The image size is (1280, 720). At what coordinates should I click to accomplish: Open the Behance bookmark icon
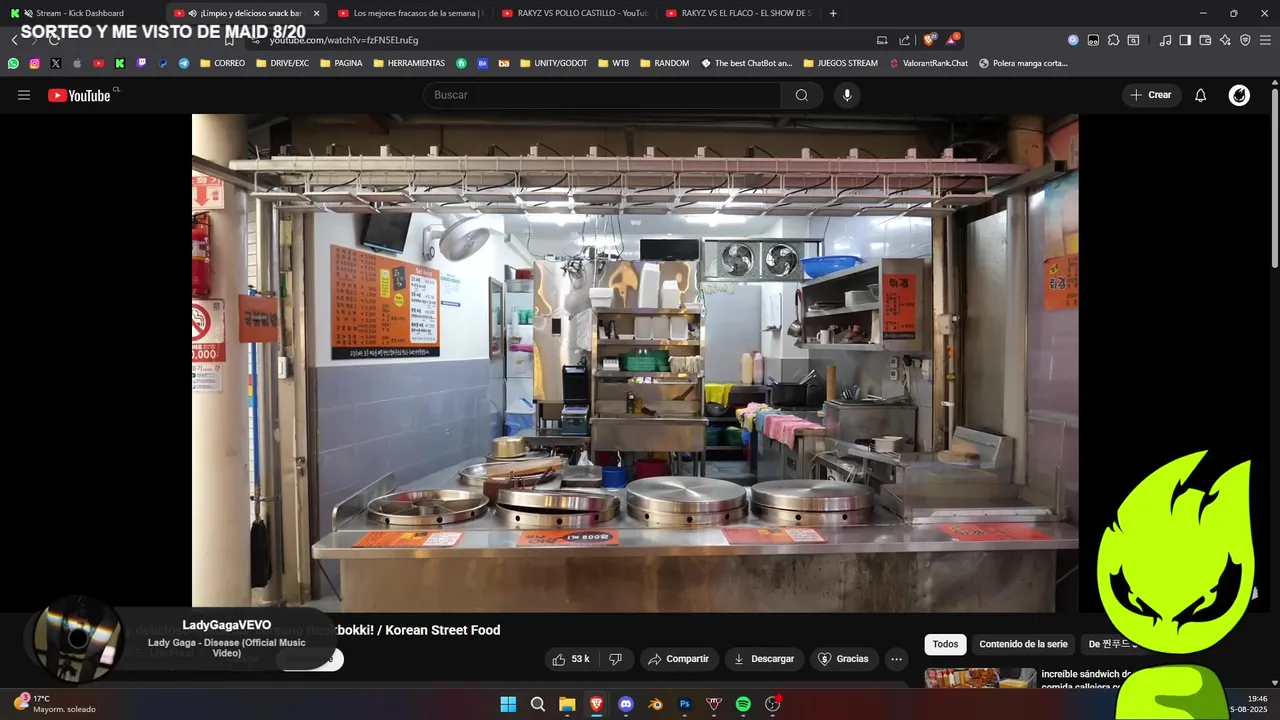[x=483, y=63]
